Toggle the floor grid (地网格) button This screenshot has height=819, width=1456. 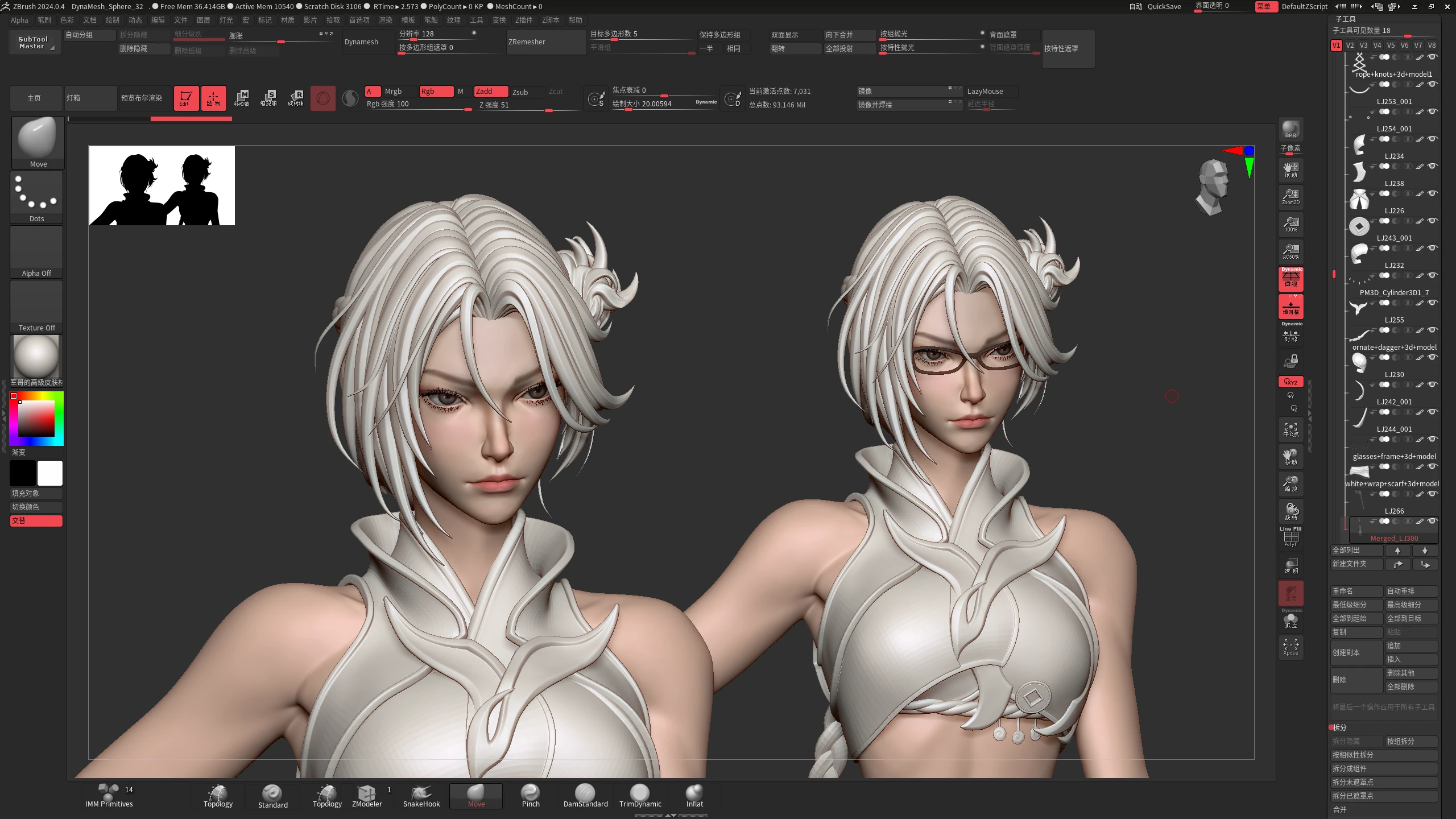1290,307
